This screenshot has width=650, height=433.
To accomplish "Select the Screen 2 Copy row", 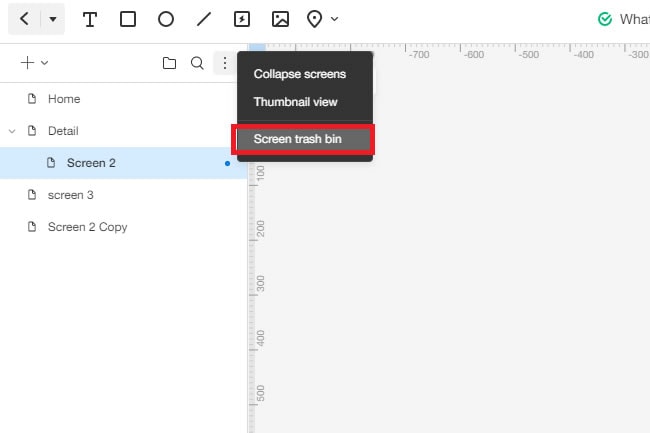I will click(x=124, y=227).
